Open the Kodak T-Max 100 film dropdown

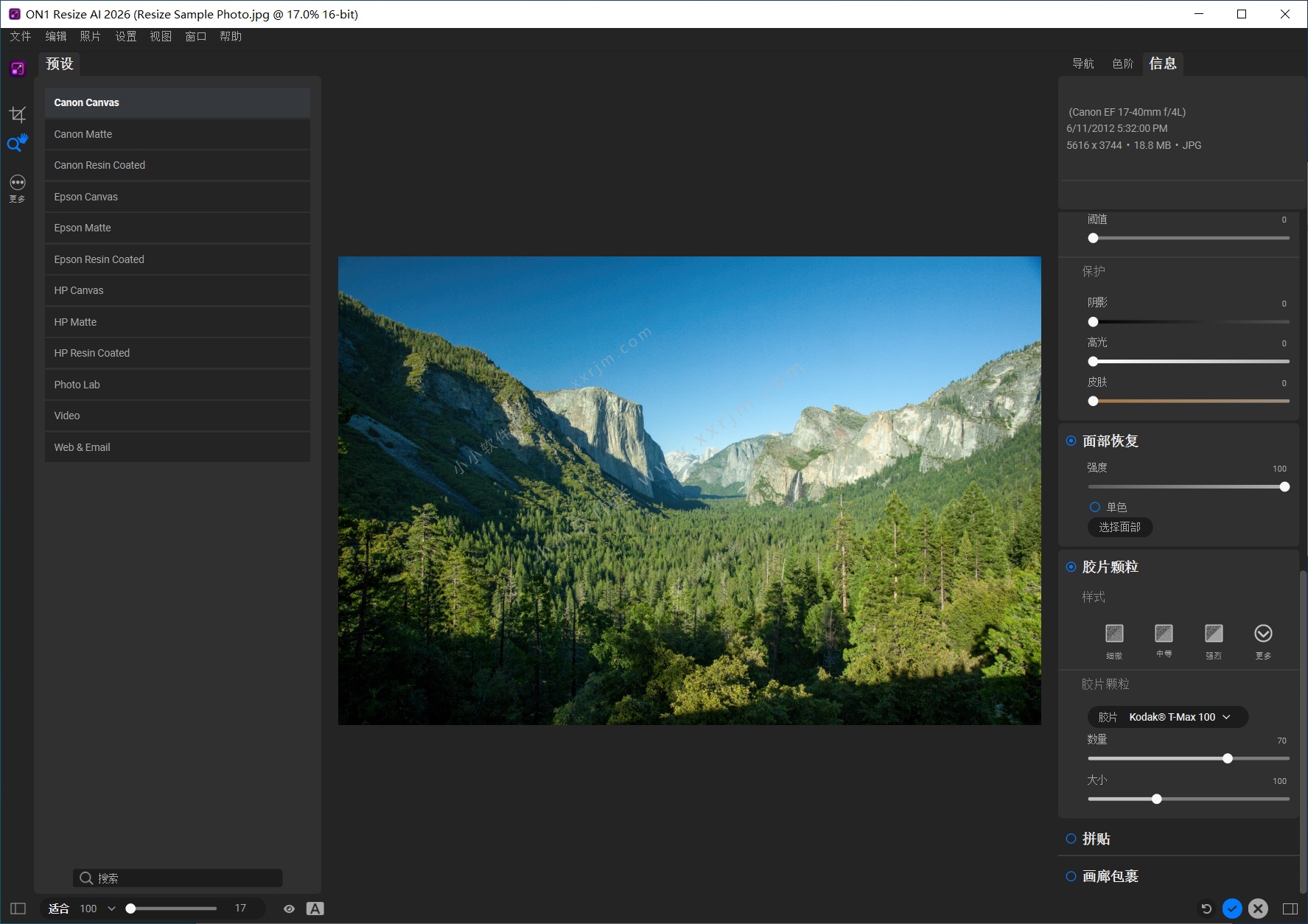[1167, 717]
